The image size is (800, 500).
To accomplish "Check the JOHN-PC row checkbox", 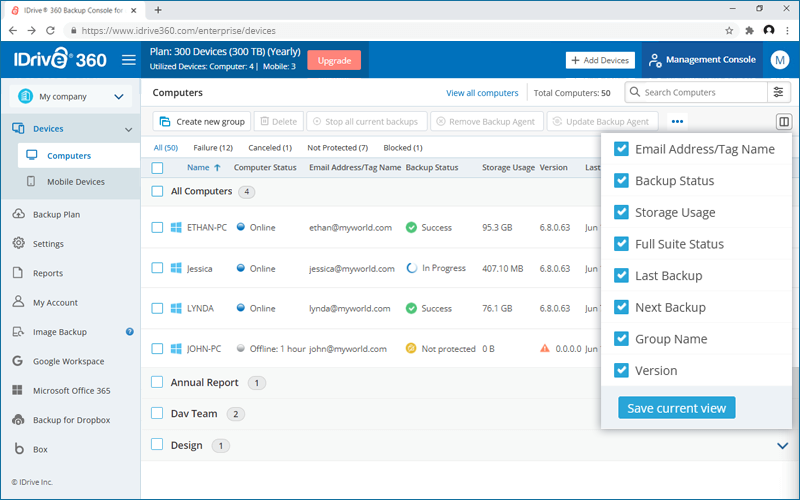I will (157, 348).
